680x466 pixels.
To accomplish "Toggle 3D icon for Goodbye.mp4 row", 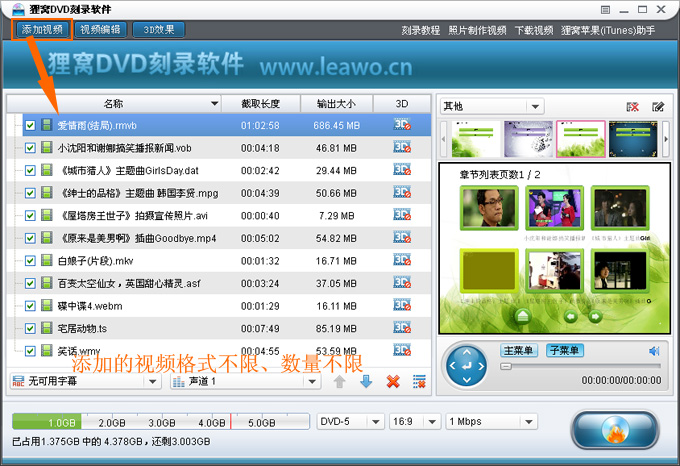I will [x=402, y=238].
